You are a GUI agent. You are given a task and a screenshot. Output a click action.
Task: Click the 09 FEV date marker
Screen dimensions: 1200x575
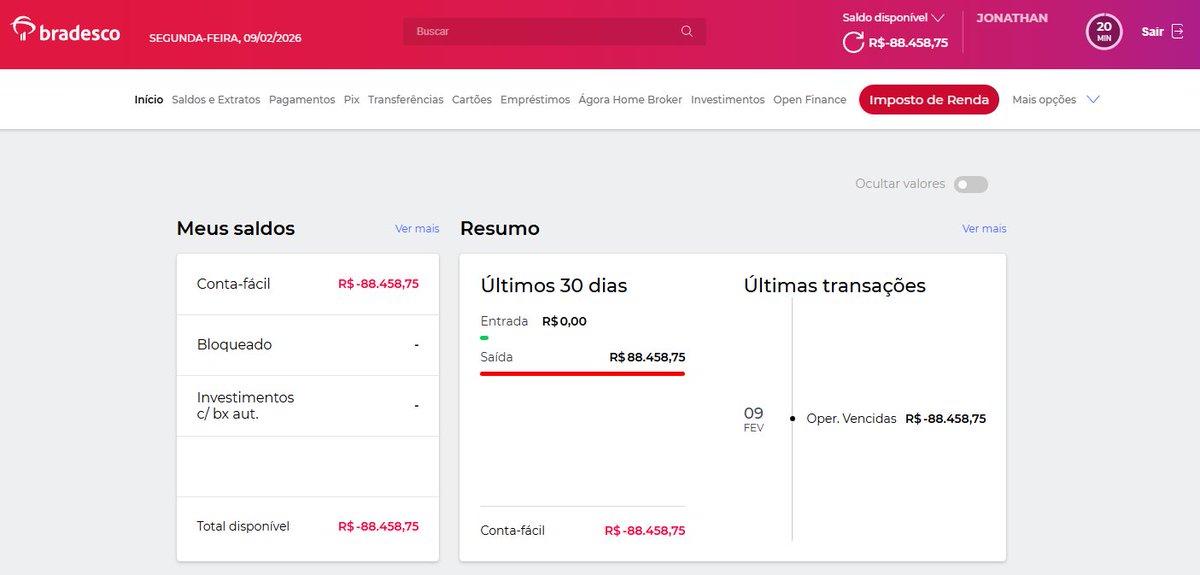754,419
